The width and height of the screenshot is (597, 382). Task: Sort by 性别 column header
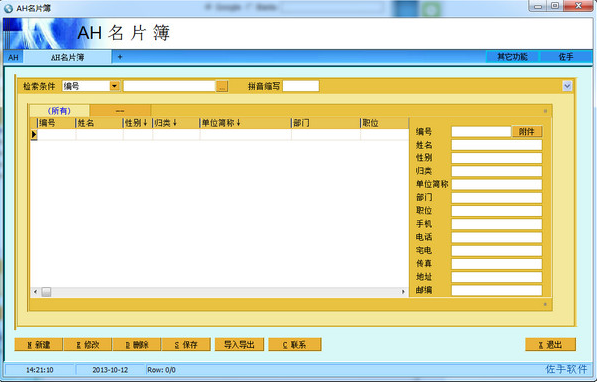[137, 123]
